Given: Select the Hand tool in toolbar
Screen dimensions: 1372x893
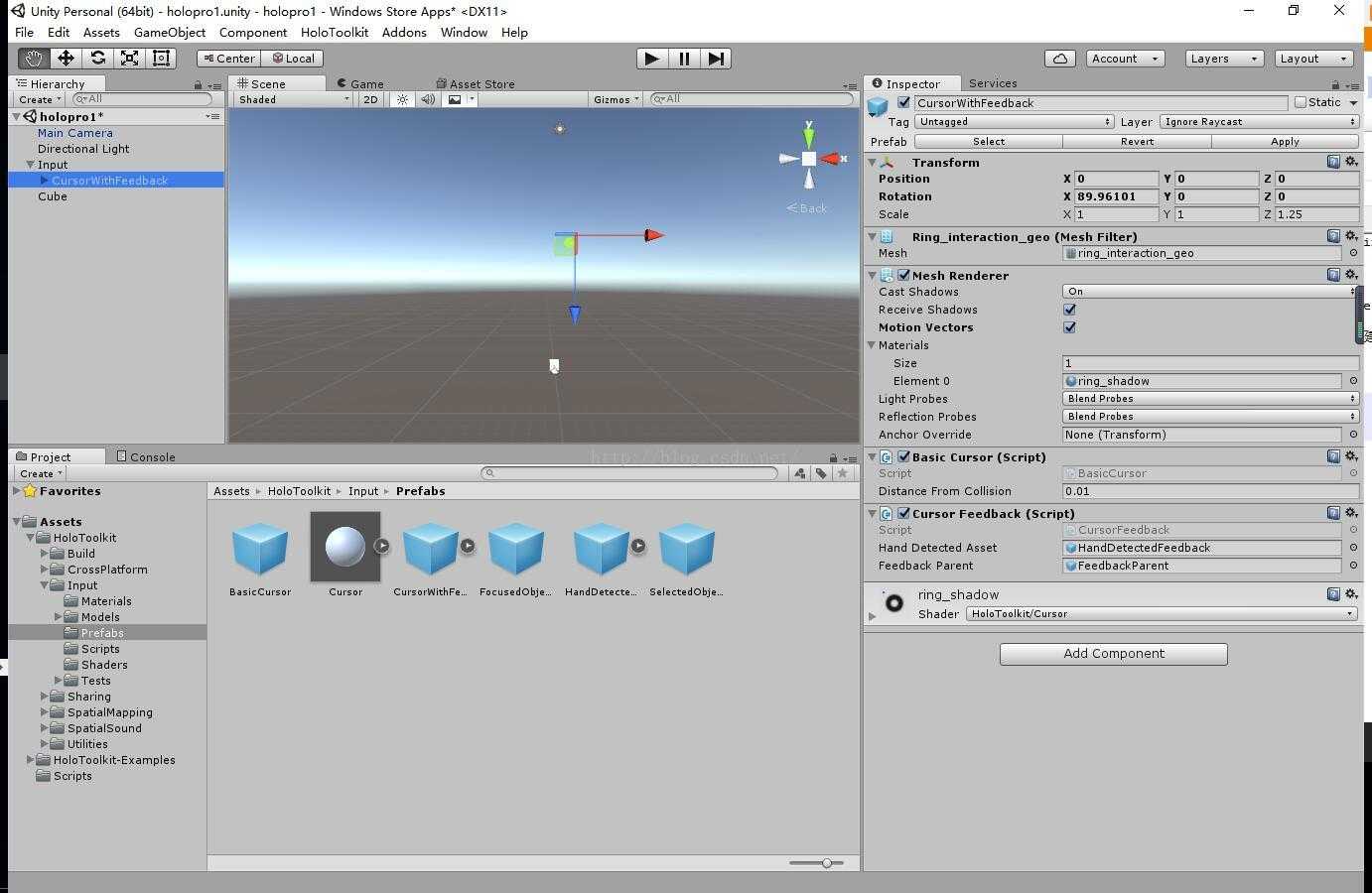Looking at the screenshot, I should point(35,59).
